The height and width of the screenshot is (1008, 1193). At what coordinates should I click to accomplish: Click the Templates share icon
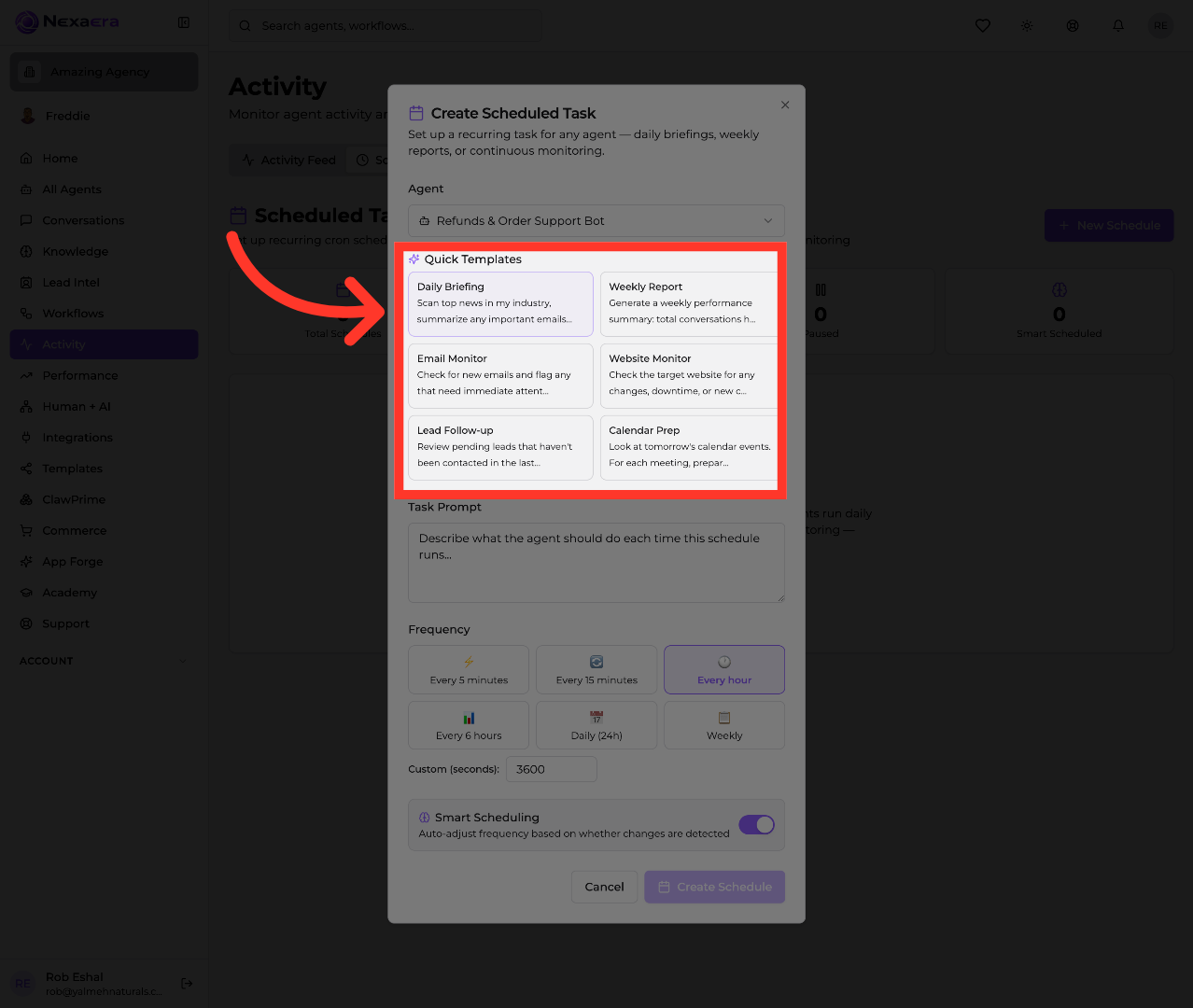pyautogui.click(x=26, y=469)
